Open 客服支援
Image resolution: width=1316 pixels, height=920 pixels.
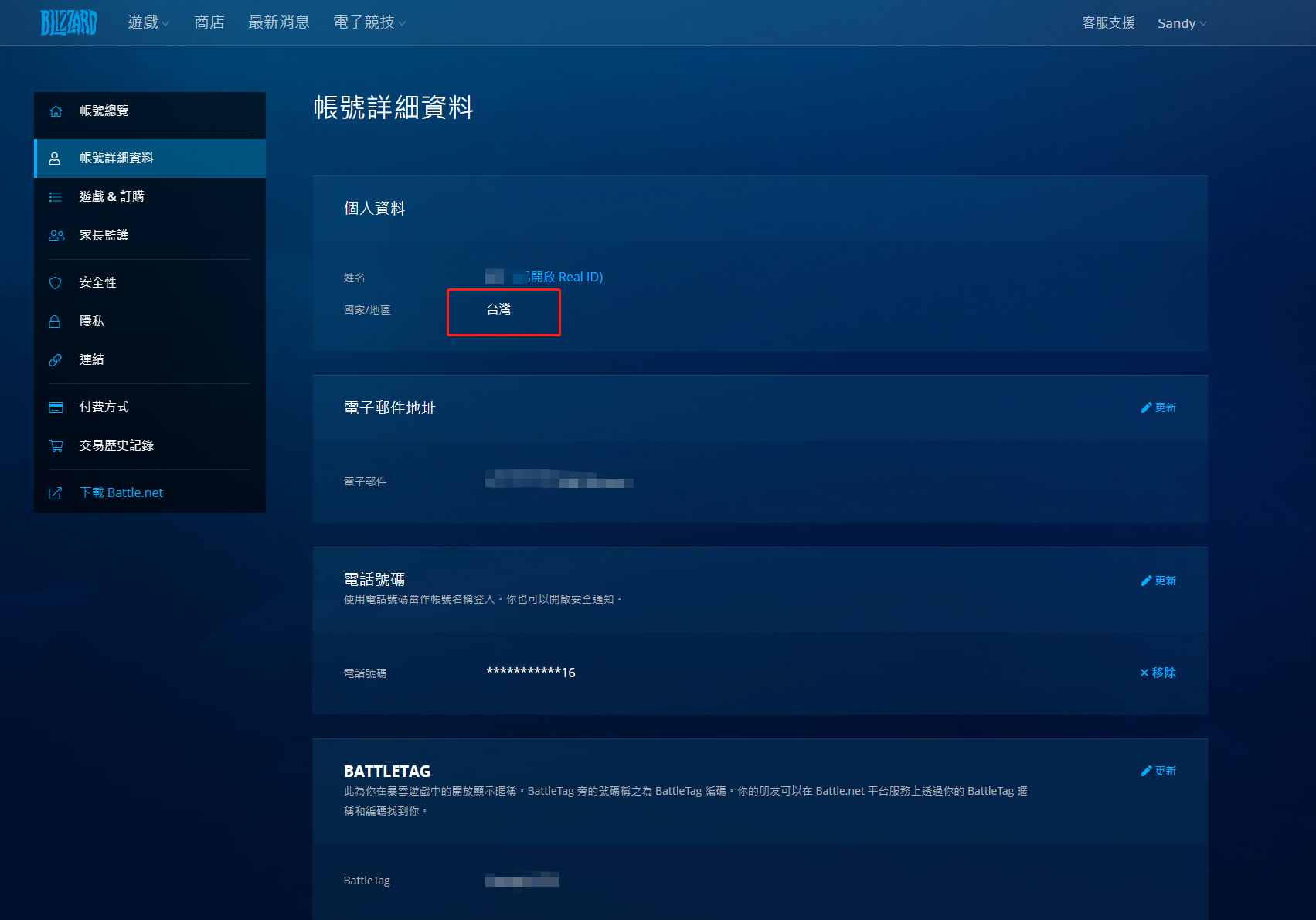point(1107,22)
